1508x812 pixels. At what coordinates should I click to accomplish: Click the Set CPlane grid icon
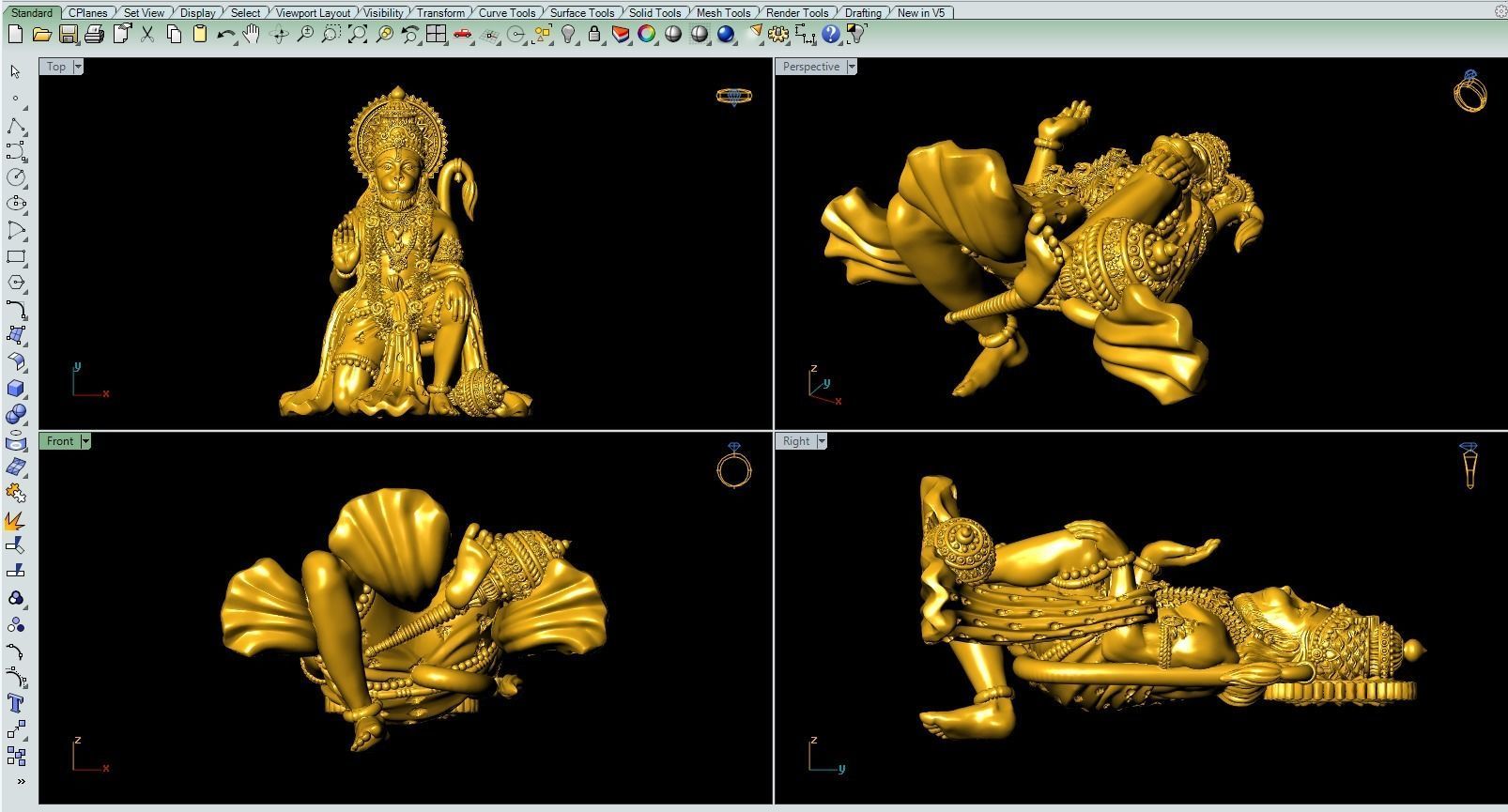click(488, 34)
